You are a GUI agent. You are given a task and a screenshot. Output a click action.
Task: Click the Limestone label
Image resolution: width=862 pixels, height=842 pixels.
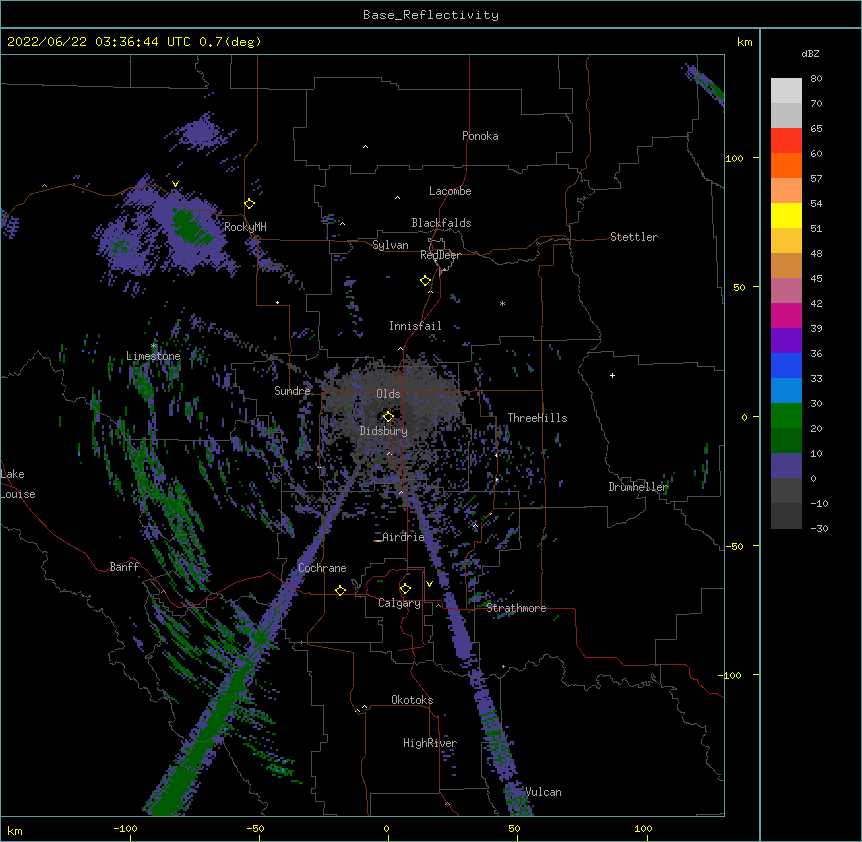click(153, 356)
